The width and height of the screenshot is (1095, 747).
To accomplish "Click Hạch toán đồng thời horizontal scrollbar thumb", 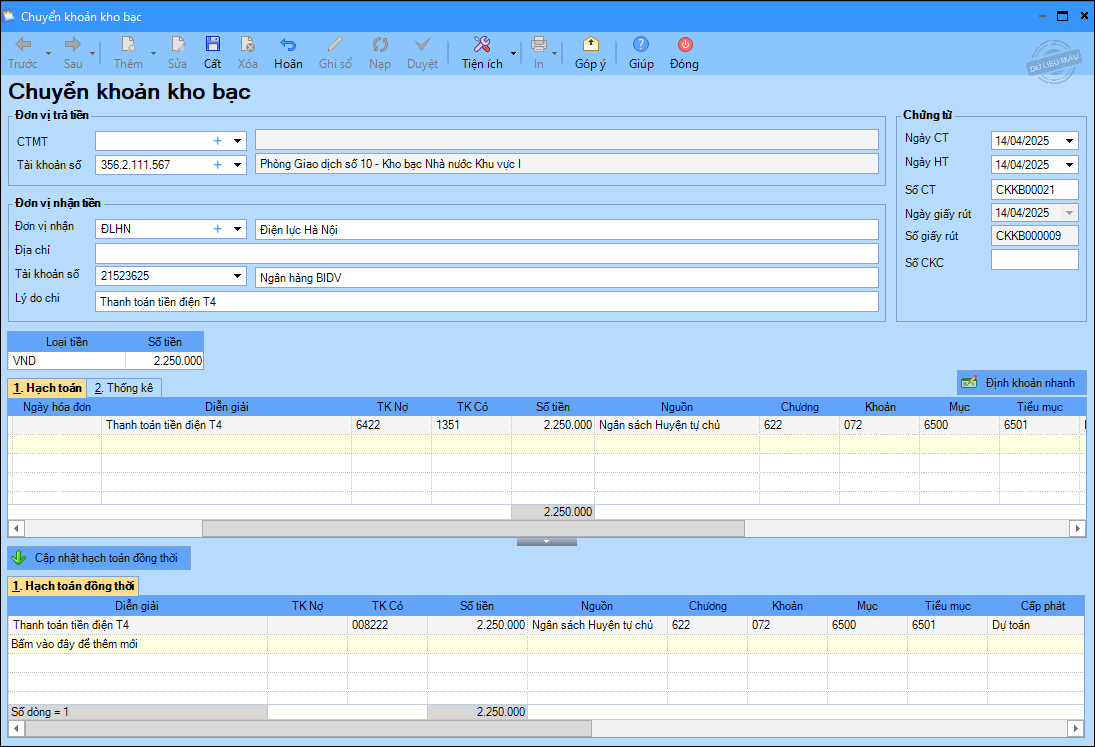I will click(x=308, y=729).
